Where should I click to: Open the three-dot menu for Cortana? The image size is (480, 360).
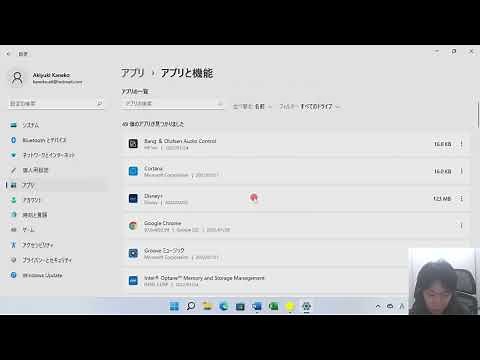click(462, 171)
